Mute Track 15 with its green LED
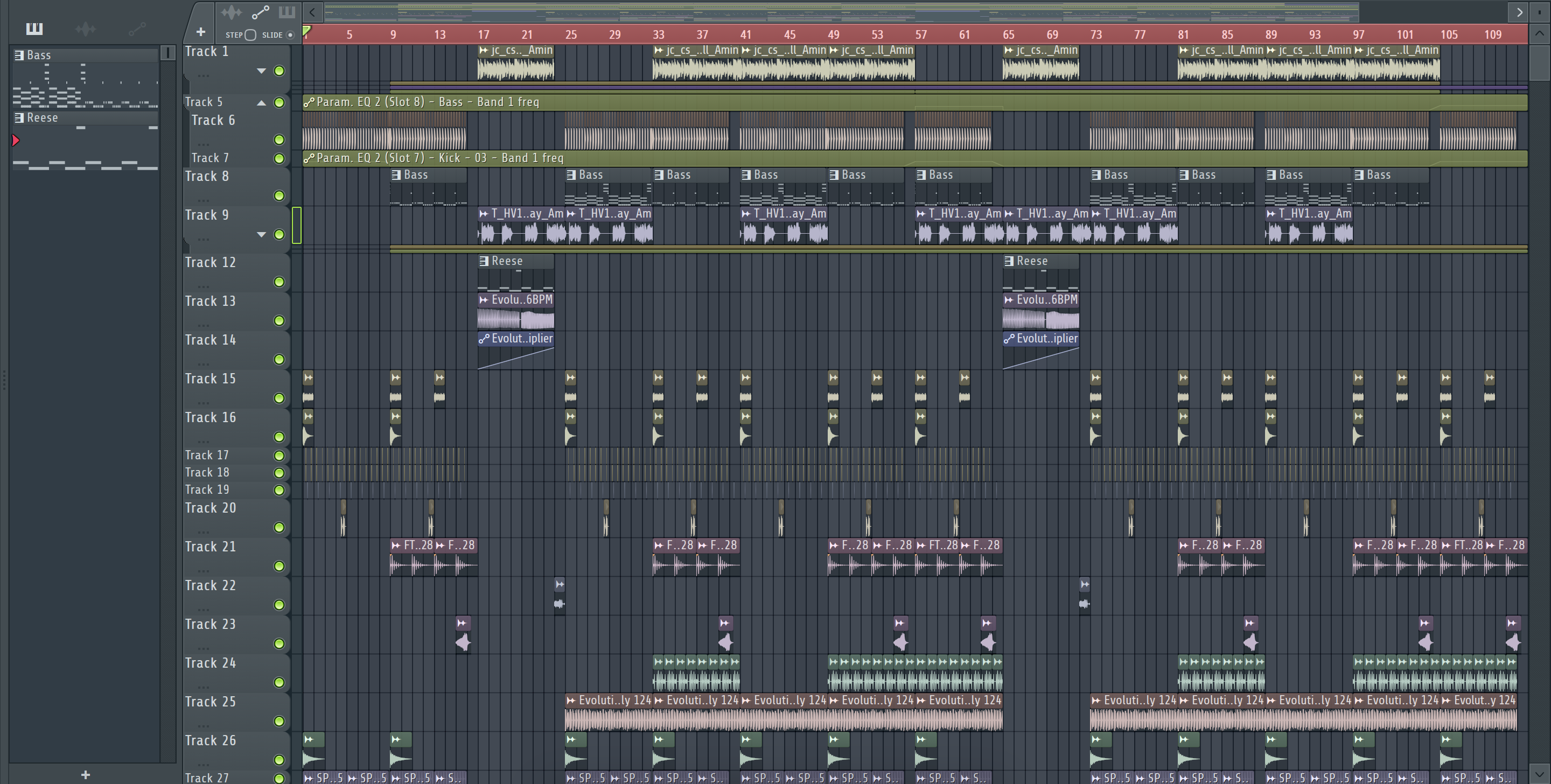 (x=279, y=398)
